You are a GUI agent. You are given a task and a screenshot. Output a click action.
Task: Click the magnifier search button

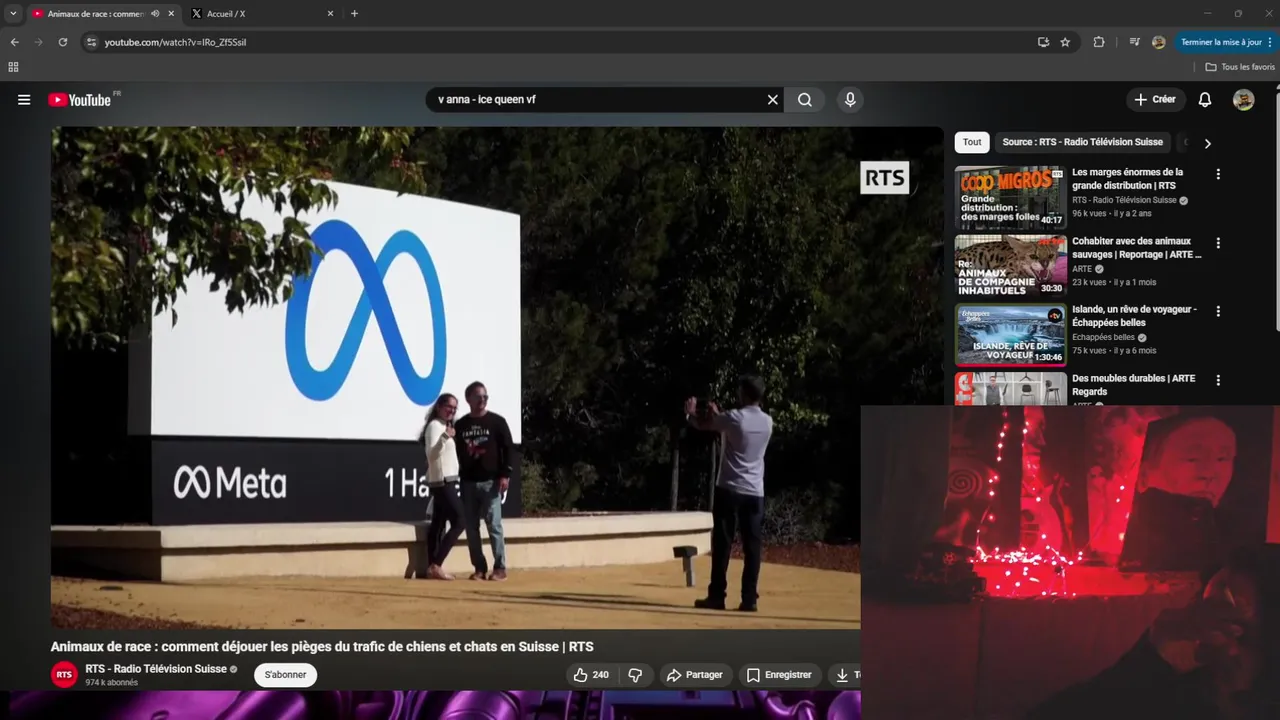(x=804, y=100)
